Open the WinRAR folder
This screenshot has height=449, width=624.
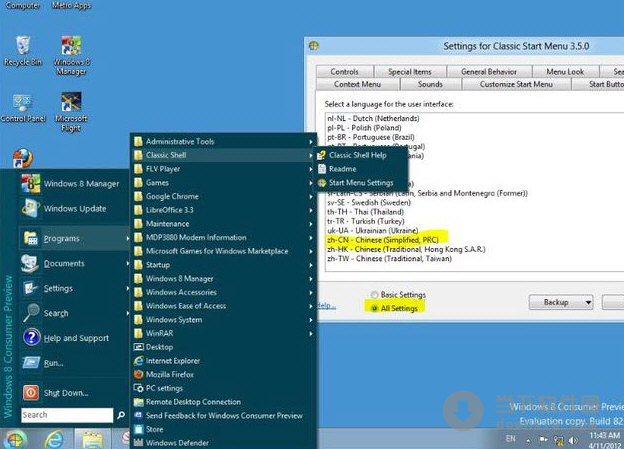(x=223, y=333)
